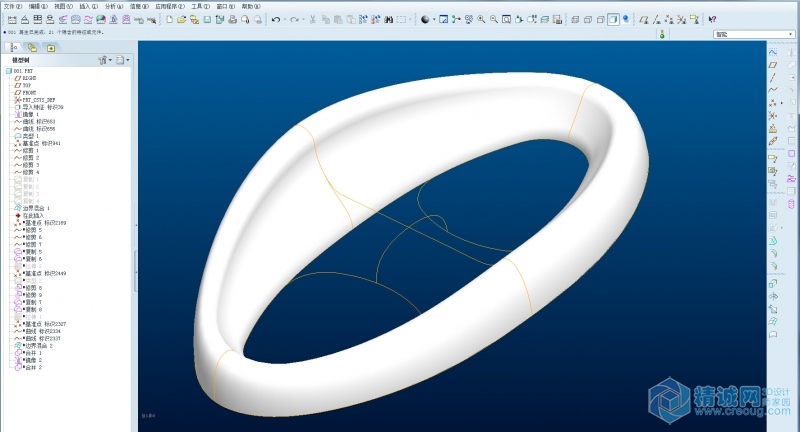Select the No Hidden display icon
The height and width of the screenshot is (432, 800).
[x=601, y=19]
